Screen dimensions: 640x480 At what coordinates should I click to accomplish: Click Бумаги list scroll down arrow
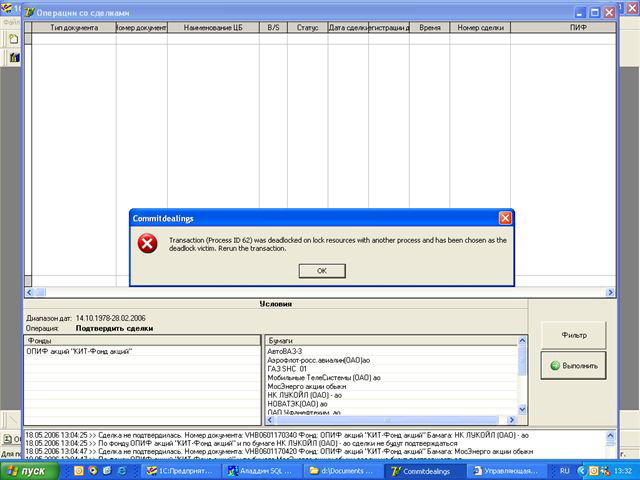tap(522, 409)
